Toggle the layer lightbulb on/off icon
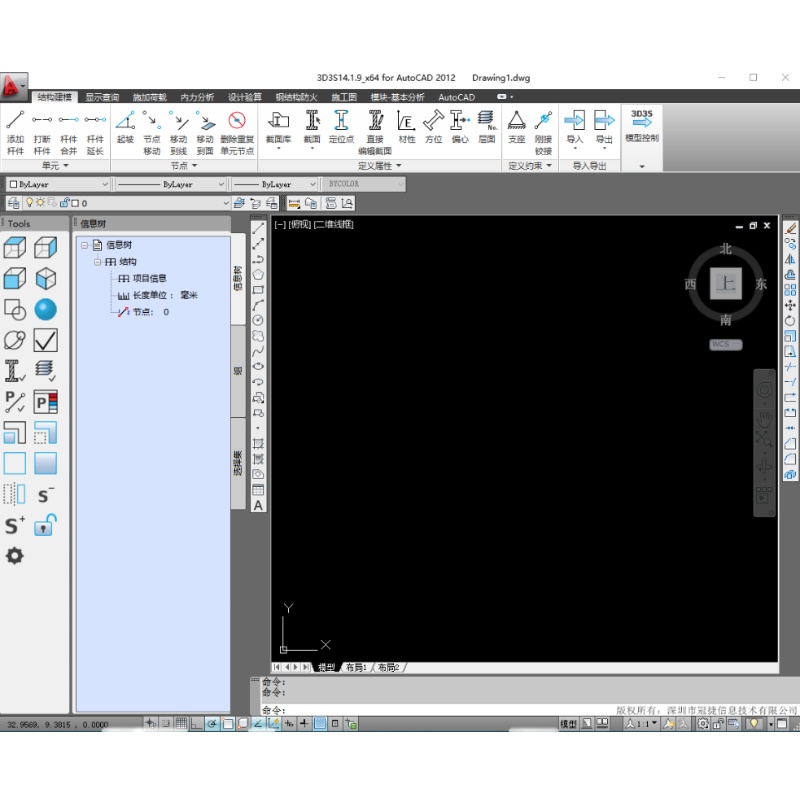The height and width of the screenshot is (800, 800). pos(29,203)
